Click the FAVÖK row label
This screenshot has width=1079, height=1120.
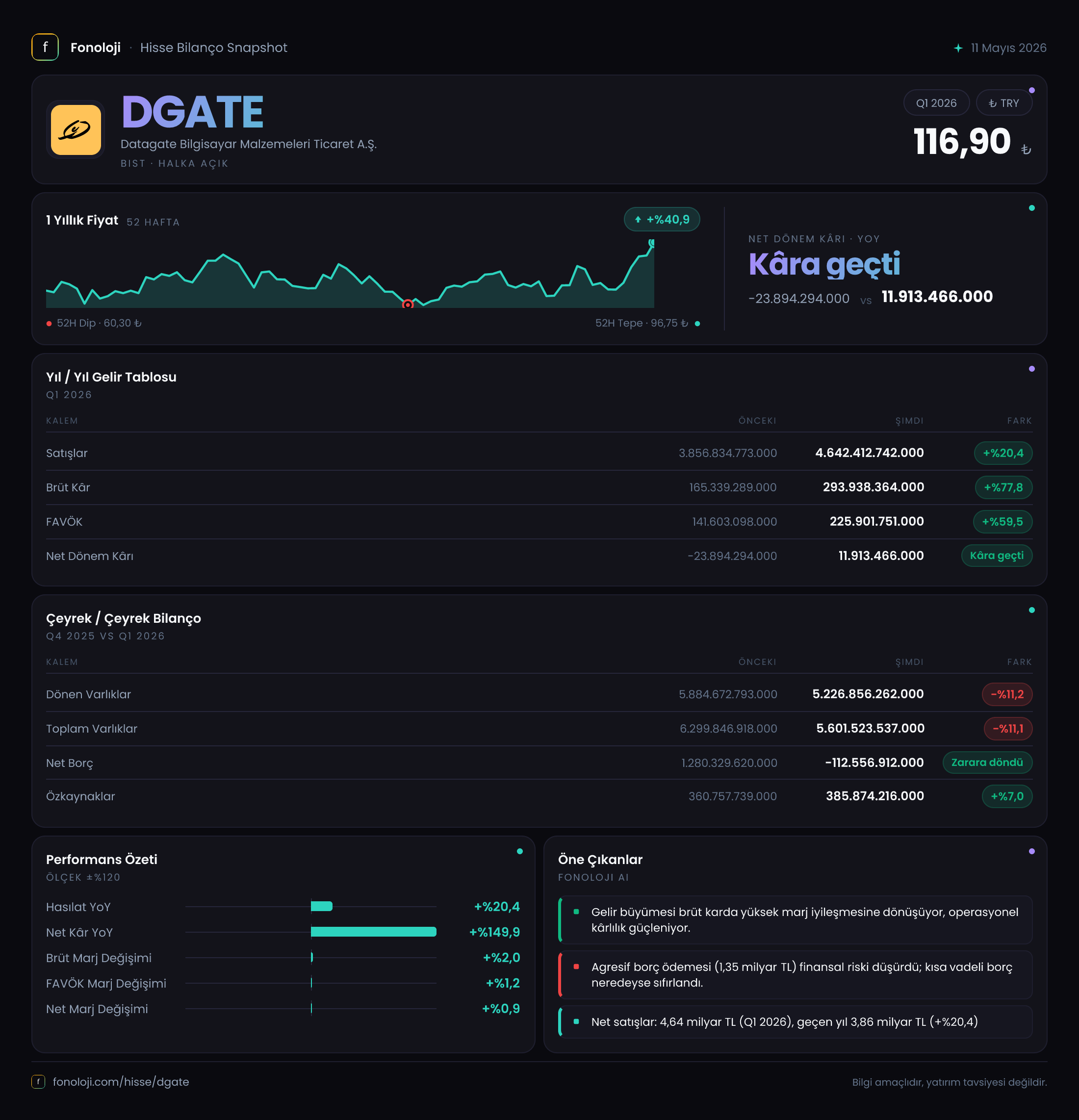(64, 522)
